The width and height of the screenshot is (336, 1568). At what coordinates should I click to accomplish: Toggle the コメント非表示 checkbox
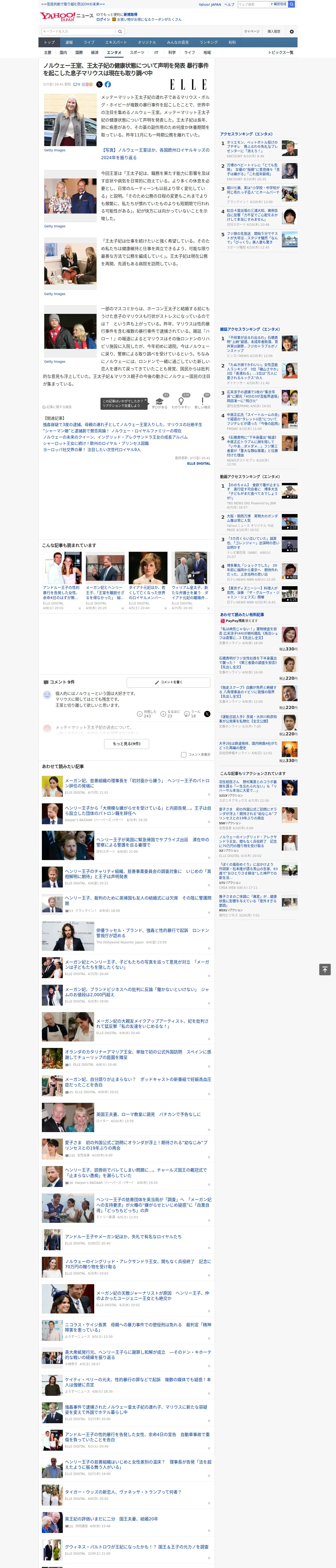[x=183, y=754]
